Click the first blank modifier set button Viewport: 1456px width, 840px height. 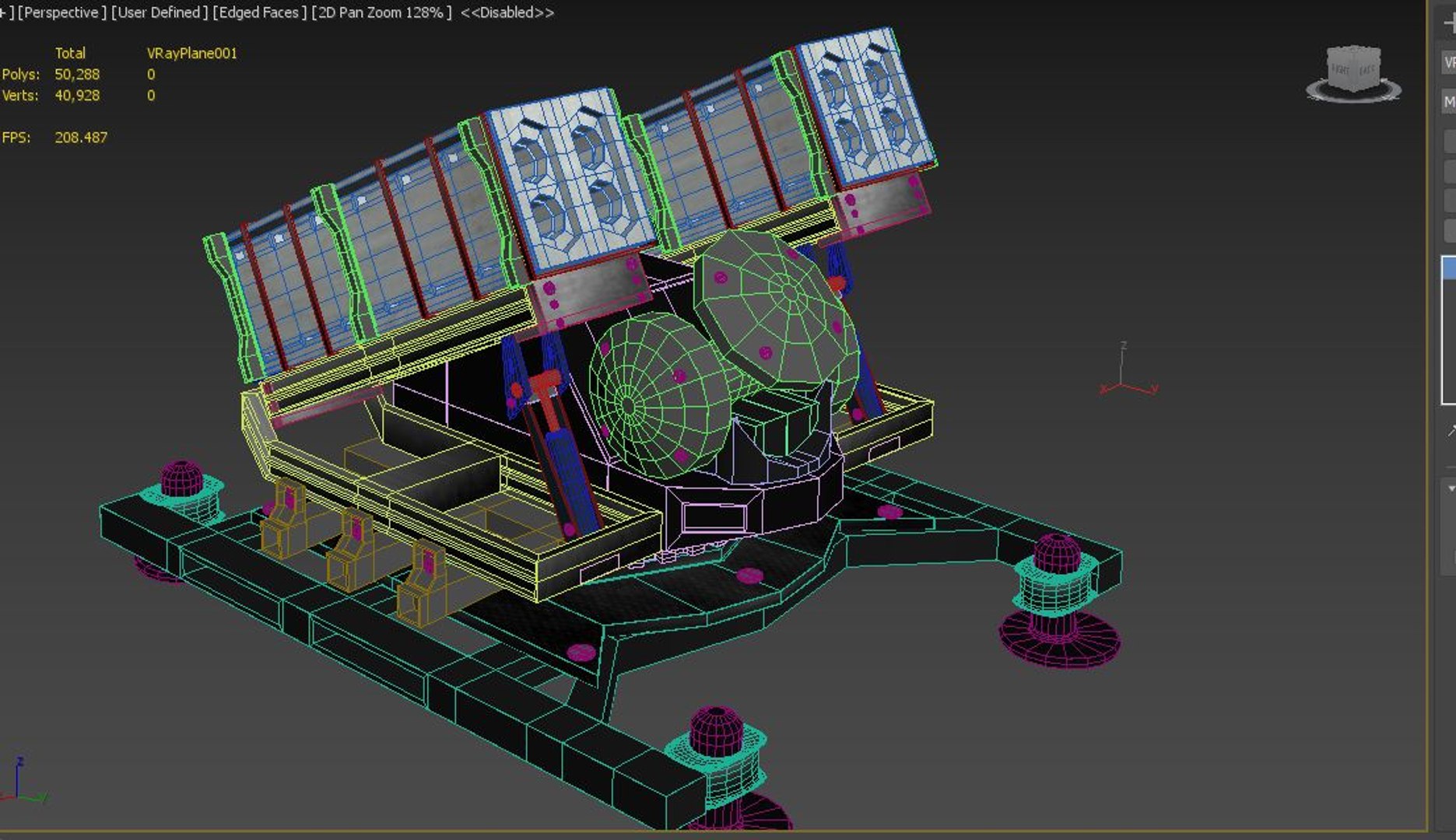(1451, 141)
